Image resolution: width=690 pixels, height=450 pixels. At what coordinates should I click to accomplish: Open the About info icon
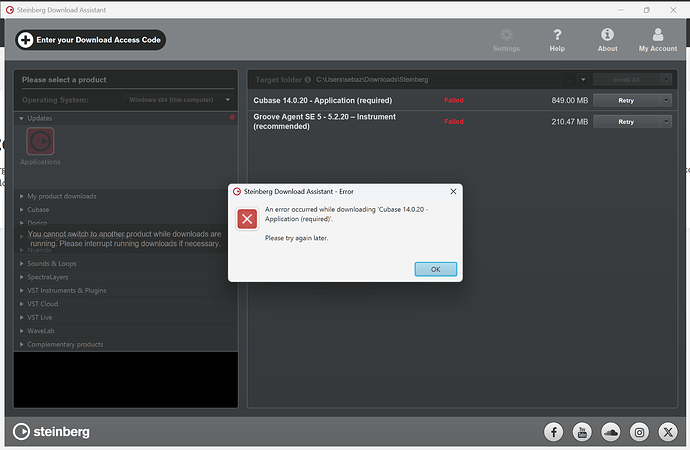pyautogui.click(x=607, y=40)
